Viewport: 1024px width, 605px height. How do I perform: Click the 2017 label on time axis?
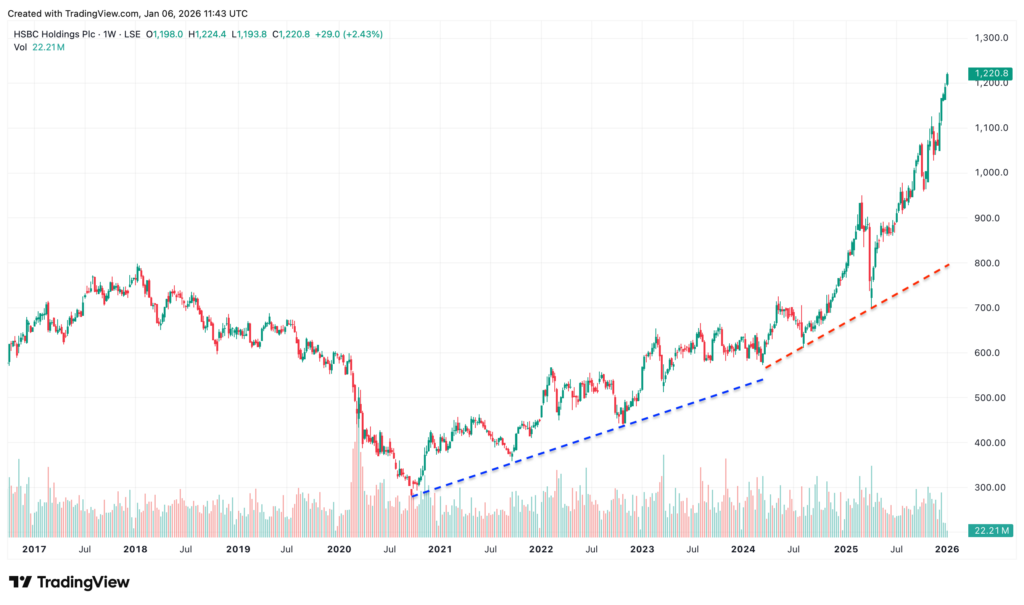(x=34, y=549)
